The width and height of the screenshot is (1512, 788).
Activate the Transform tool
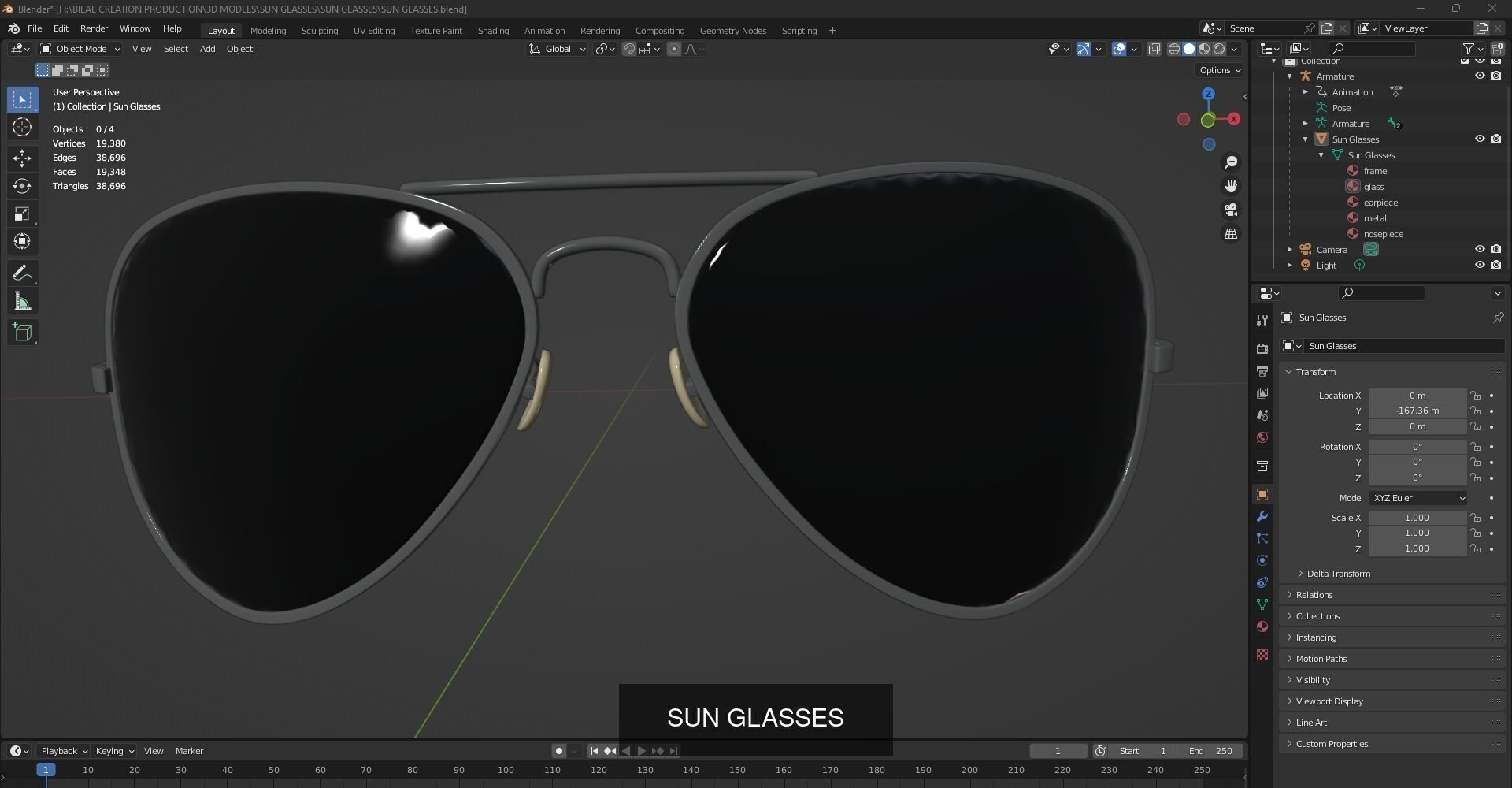pos(22,241)
